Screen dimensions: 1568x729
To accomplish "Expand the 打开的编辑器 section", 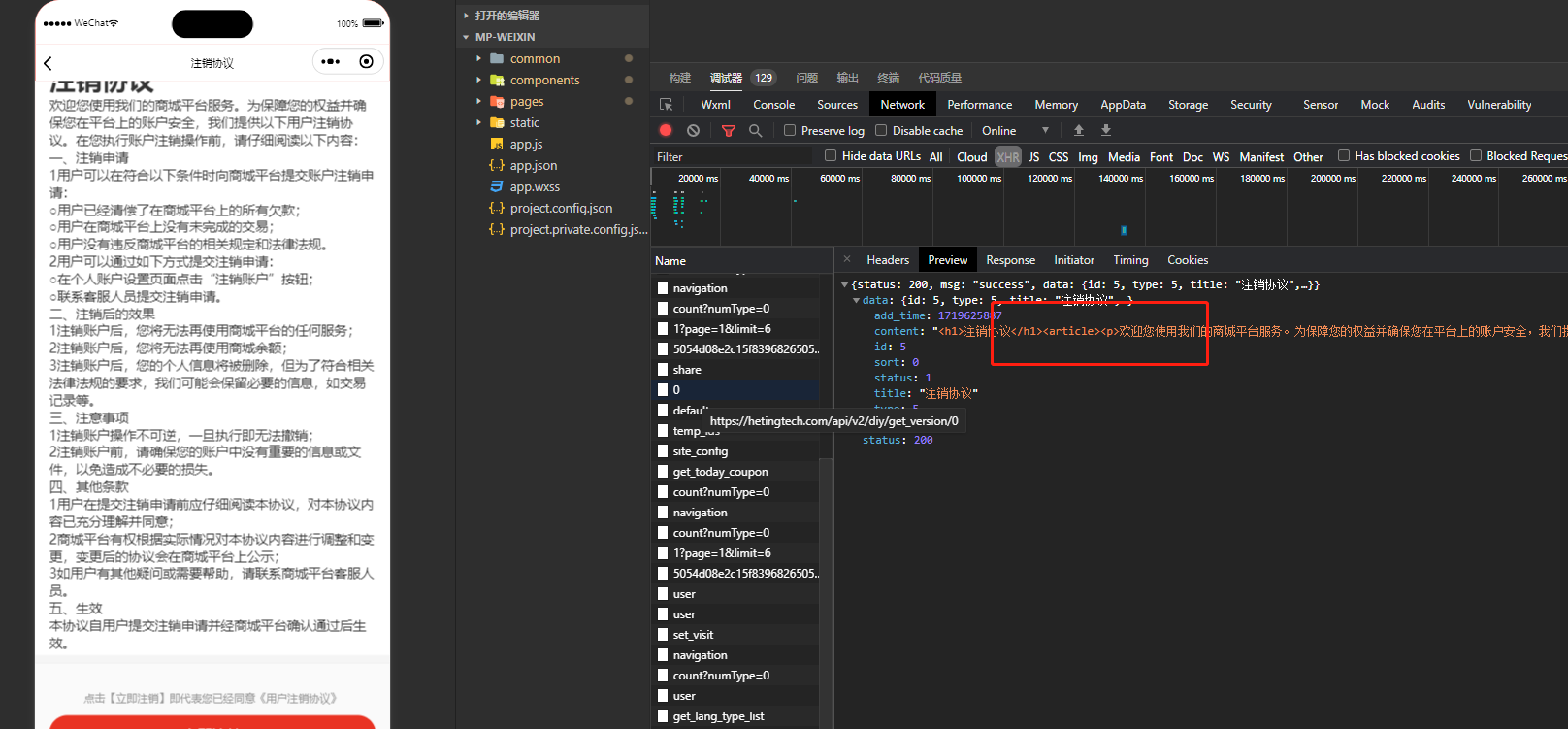I will (467, 16).
